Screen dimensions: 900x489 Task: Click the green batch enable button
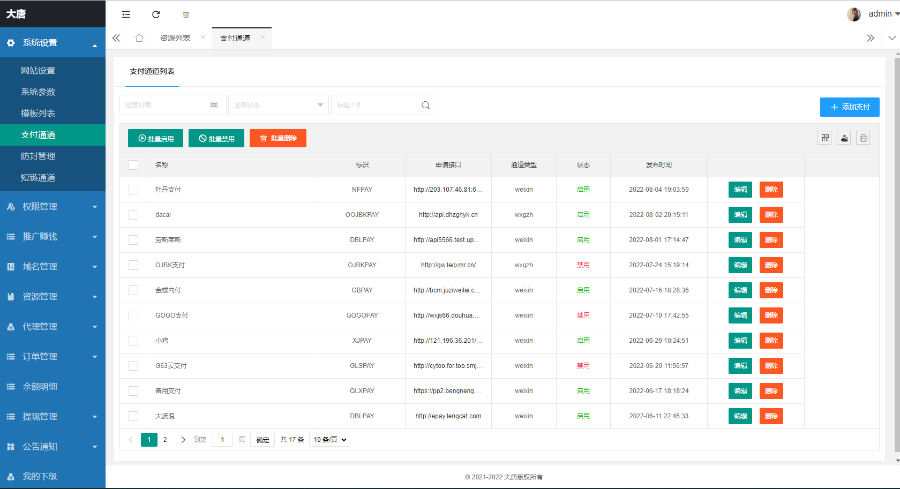156,138
